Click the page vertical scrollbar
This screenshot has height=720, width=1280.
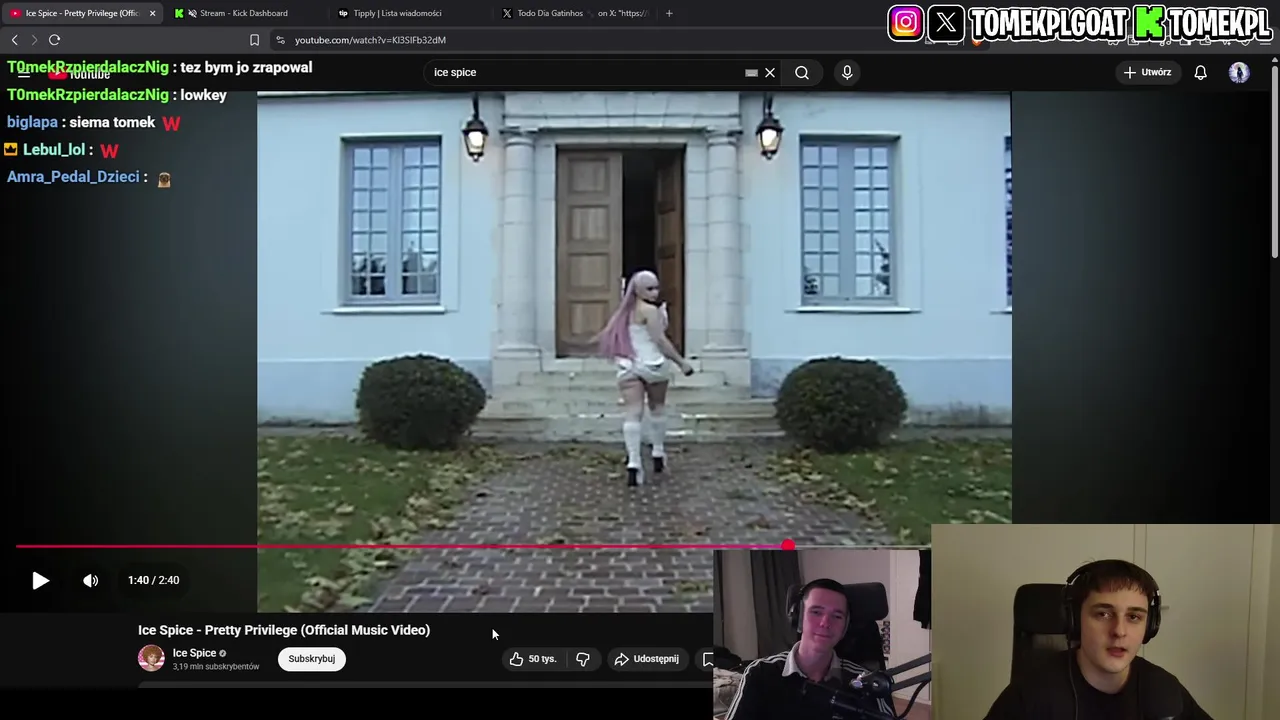[1274, 160]
